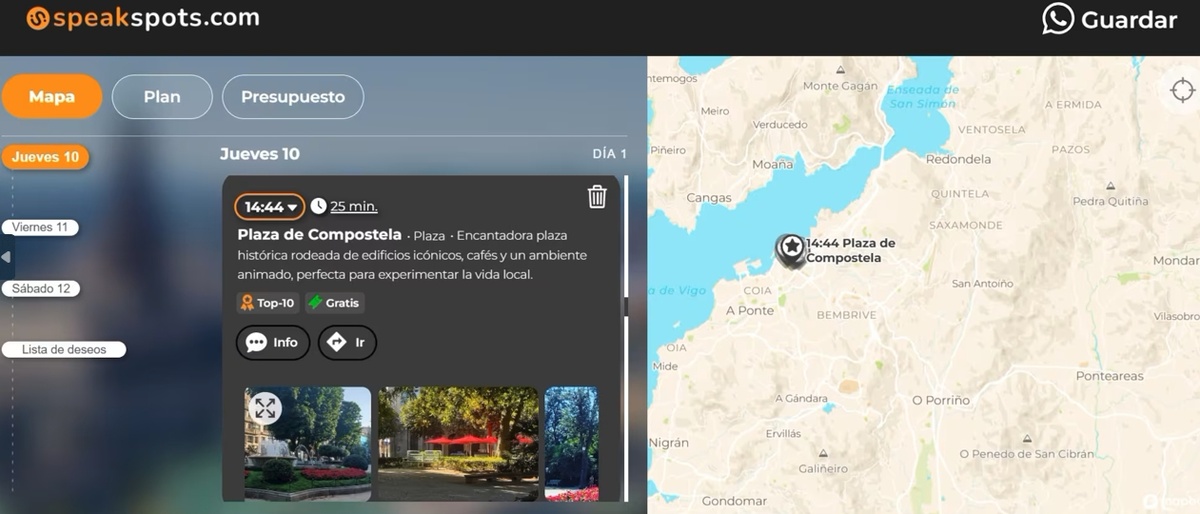Select Viernes 11 in the day timeline

pos(41,227)
